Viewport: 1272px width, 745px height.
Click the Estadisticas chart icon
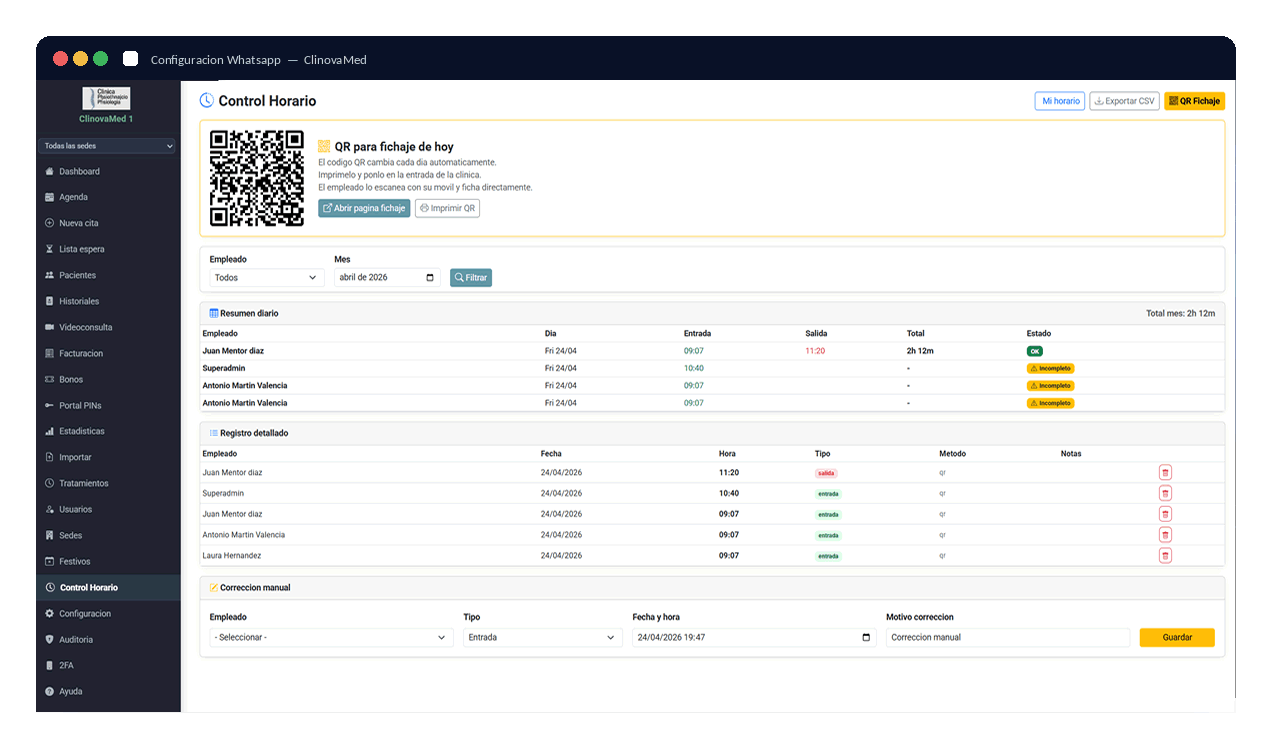[50, 431]
